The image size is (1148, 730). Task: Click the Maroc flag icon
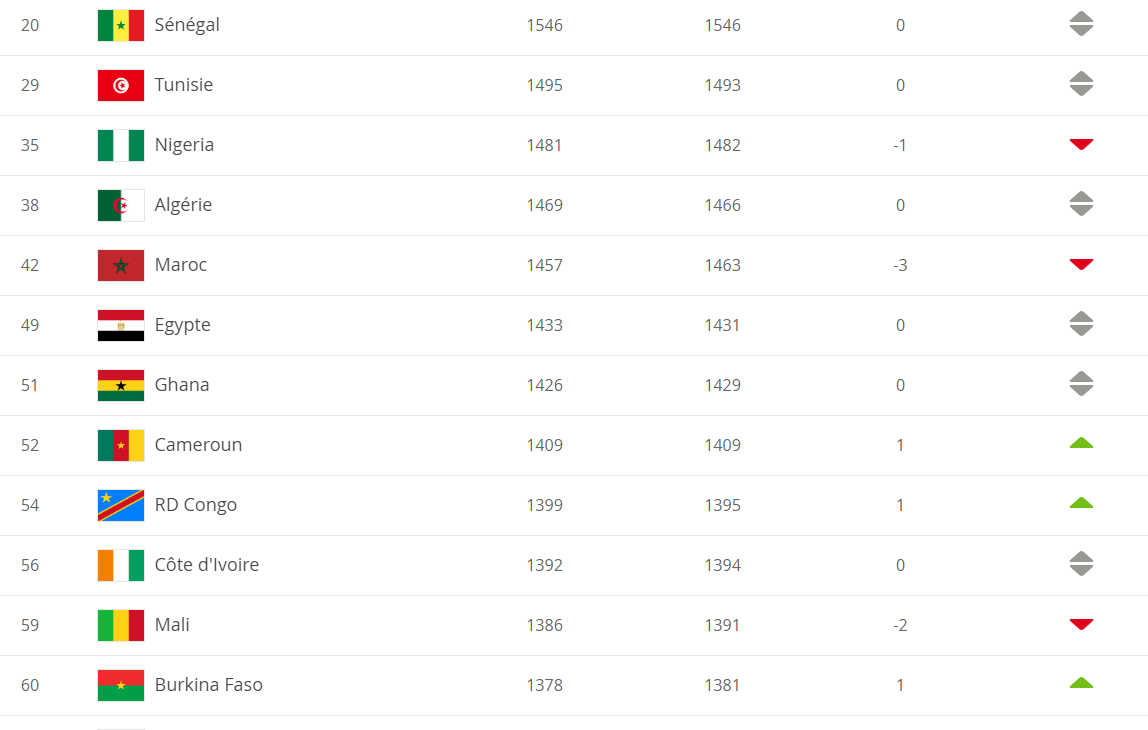pyautogui.click(x=121, y=266)
